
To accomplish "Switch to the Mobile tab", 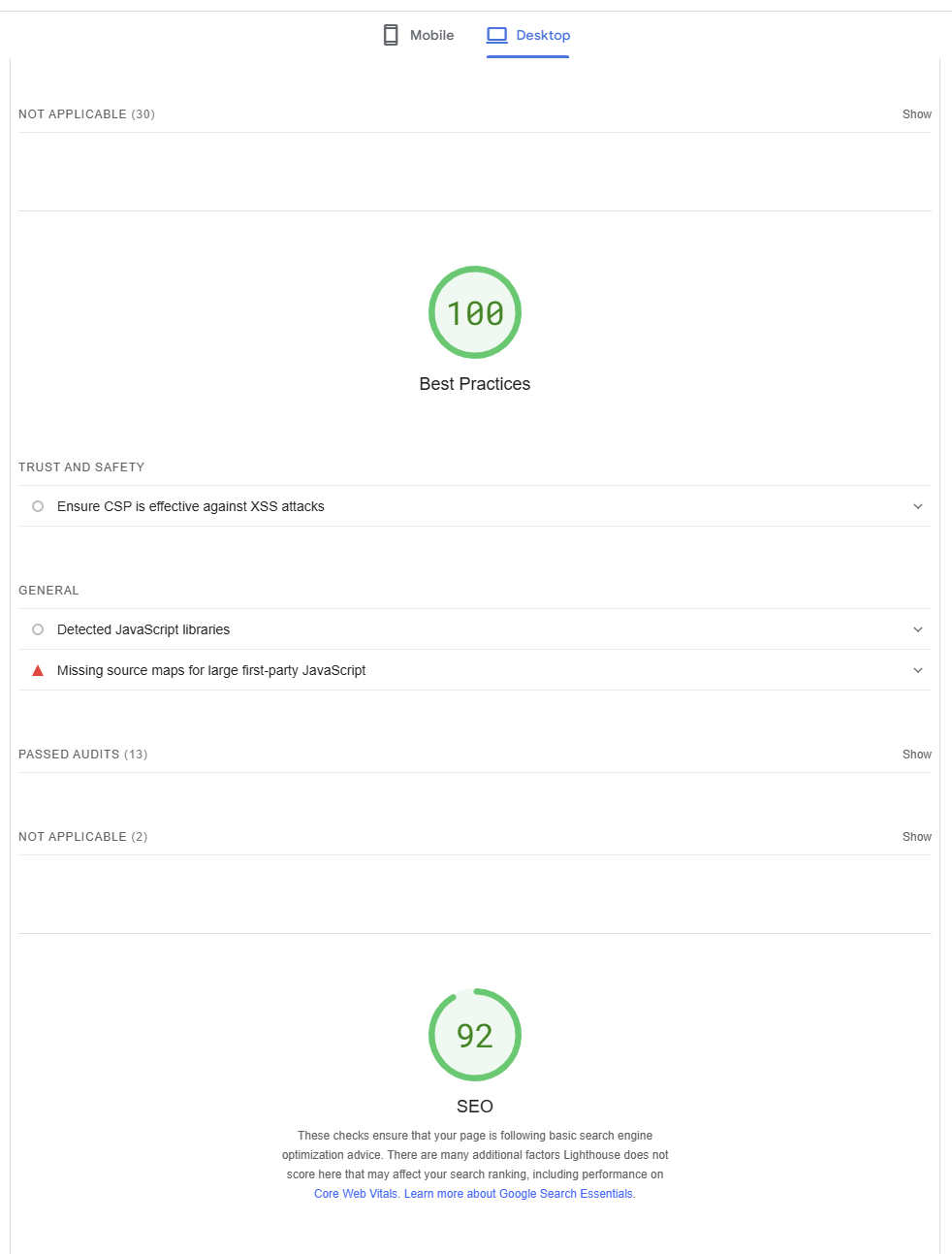I will (419, 35).
